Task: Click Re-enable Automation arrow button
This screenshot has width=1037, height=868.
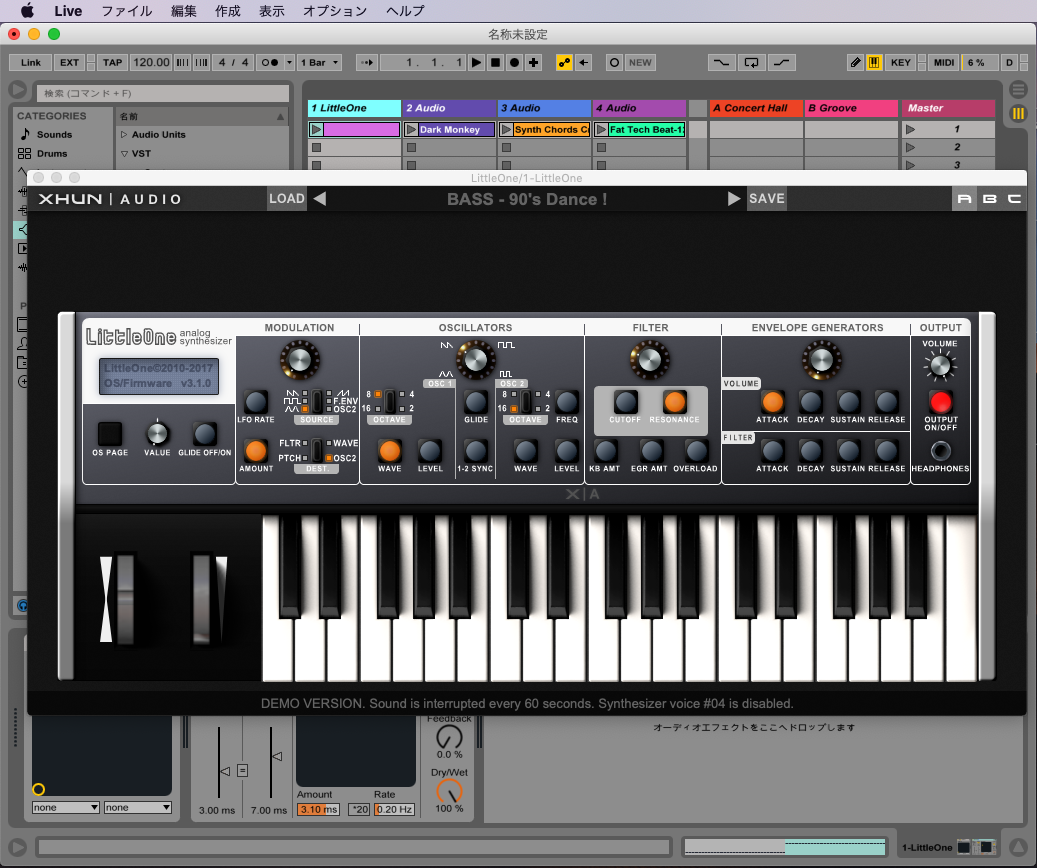Action: [x=583, y=62]
